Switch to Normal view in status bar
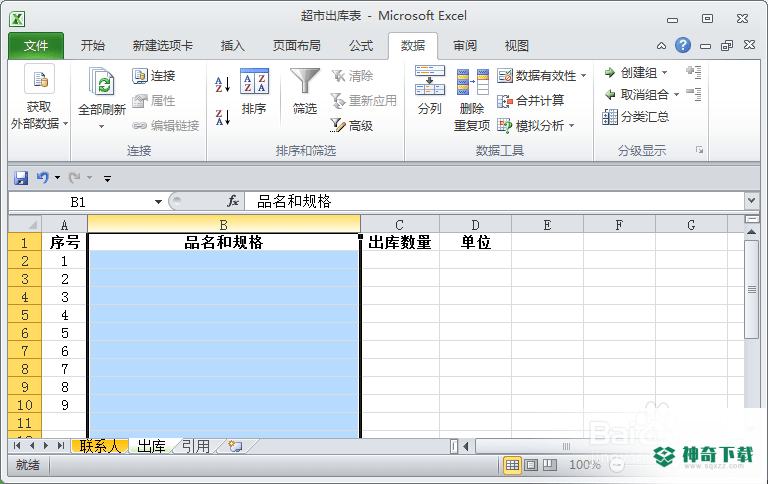Image resolution: width=768 pixels, height=484 pixels. (x=512, y=465)
